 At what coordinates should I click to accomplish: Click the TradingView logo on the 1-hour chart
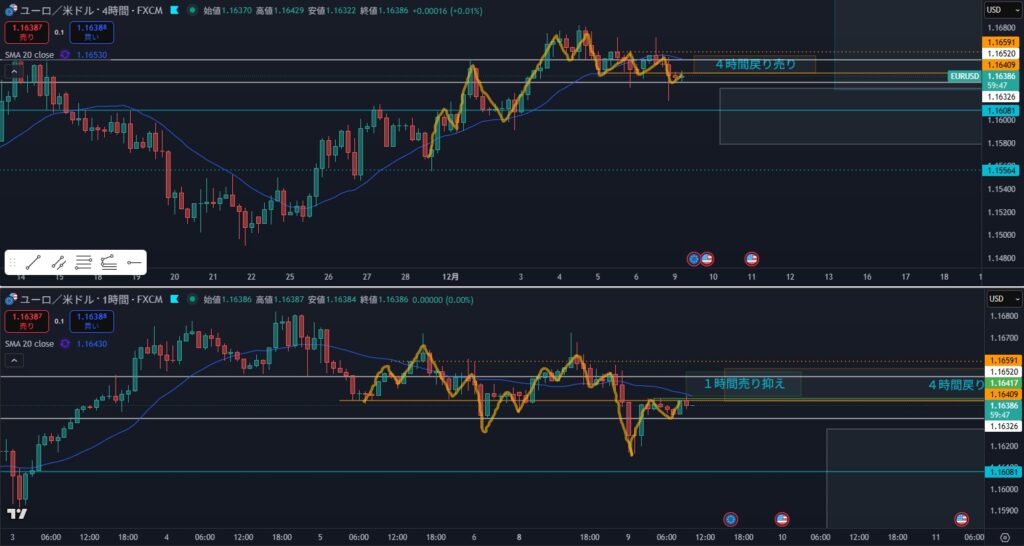16,514
